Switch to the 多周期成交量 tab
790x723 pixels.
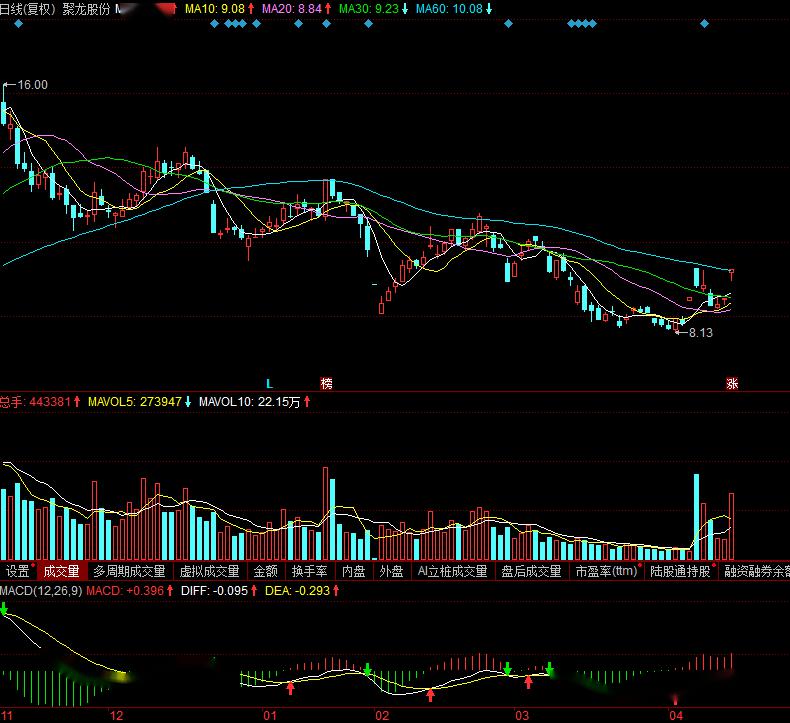(129, 571)
